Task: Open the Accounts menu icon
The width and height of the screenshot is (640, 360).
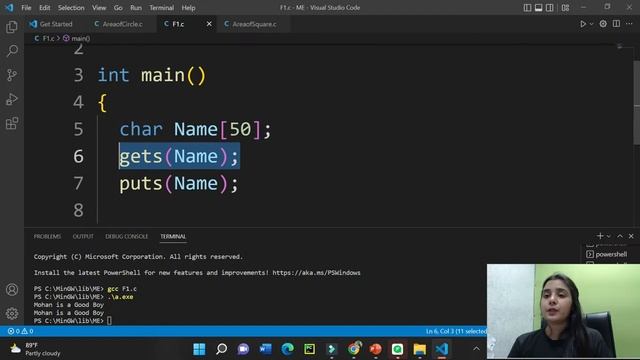Action: pyautogui.click(x=12, y=289)
